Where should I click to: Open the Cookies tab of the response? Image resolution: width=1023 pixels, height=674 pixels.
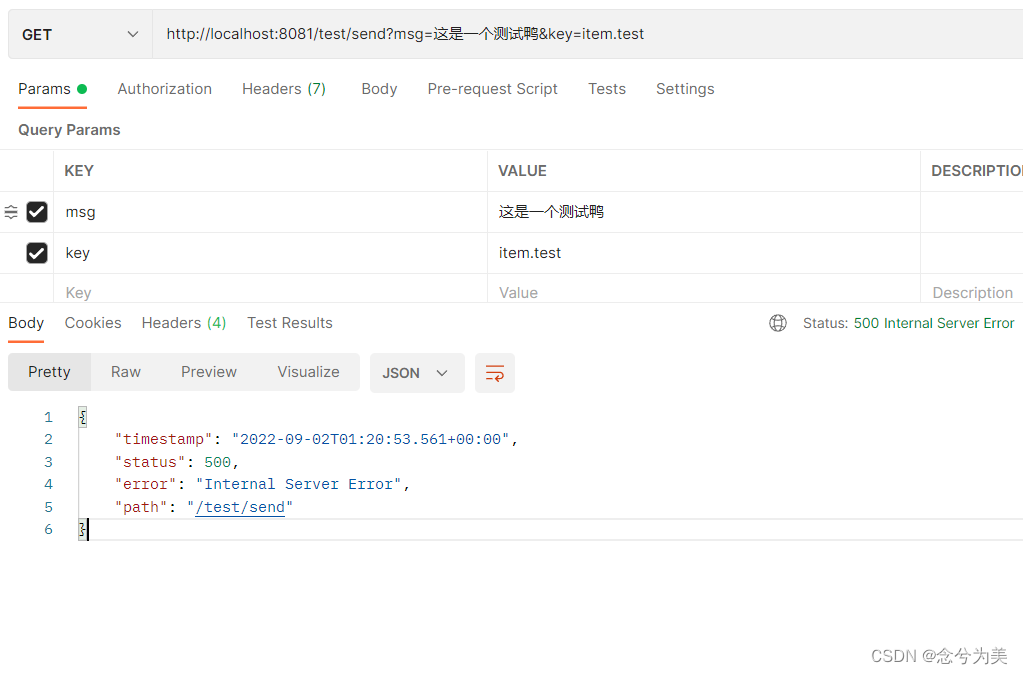pos(92,323)
